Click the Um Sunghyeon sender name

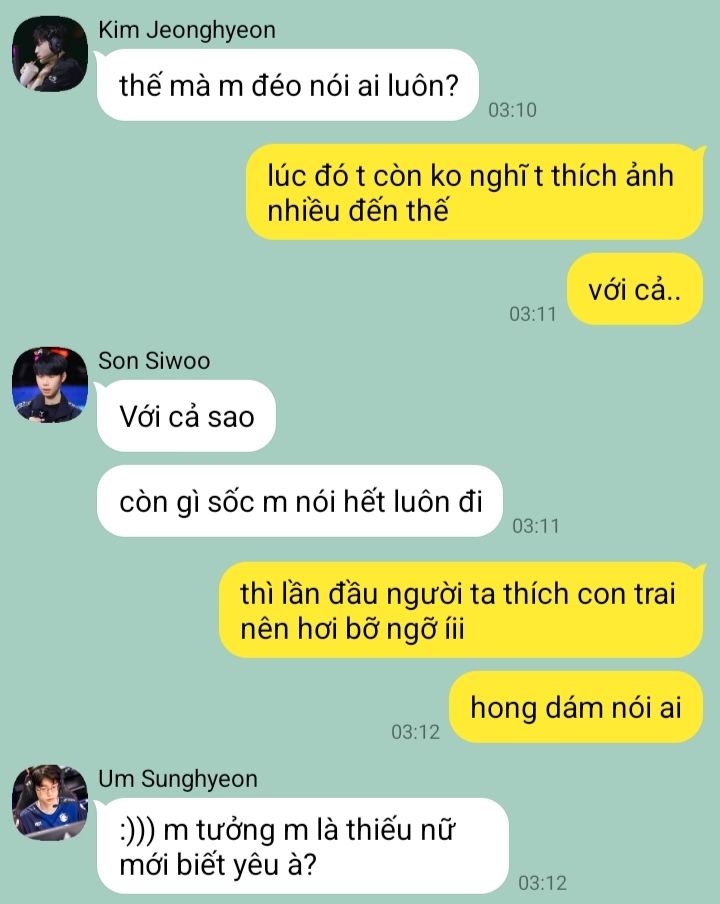click(178, 779)
